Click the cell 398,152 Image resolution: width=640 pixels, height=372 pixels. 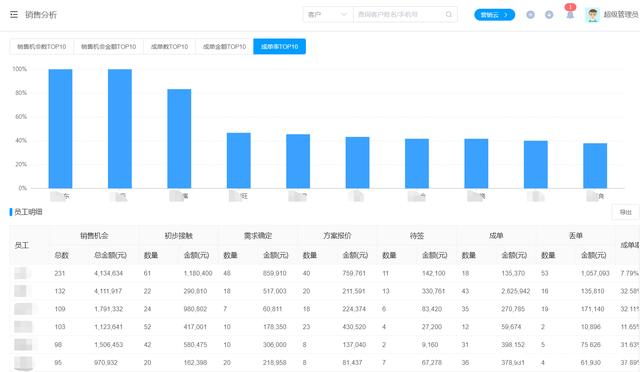click(x=513, y=345)
